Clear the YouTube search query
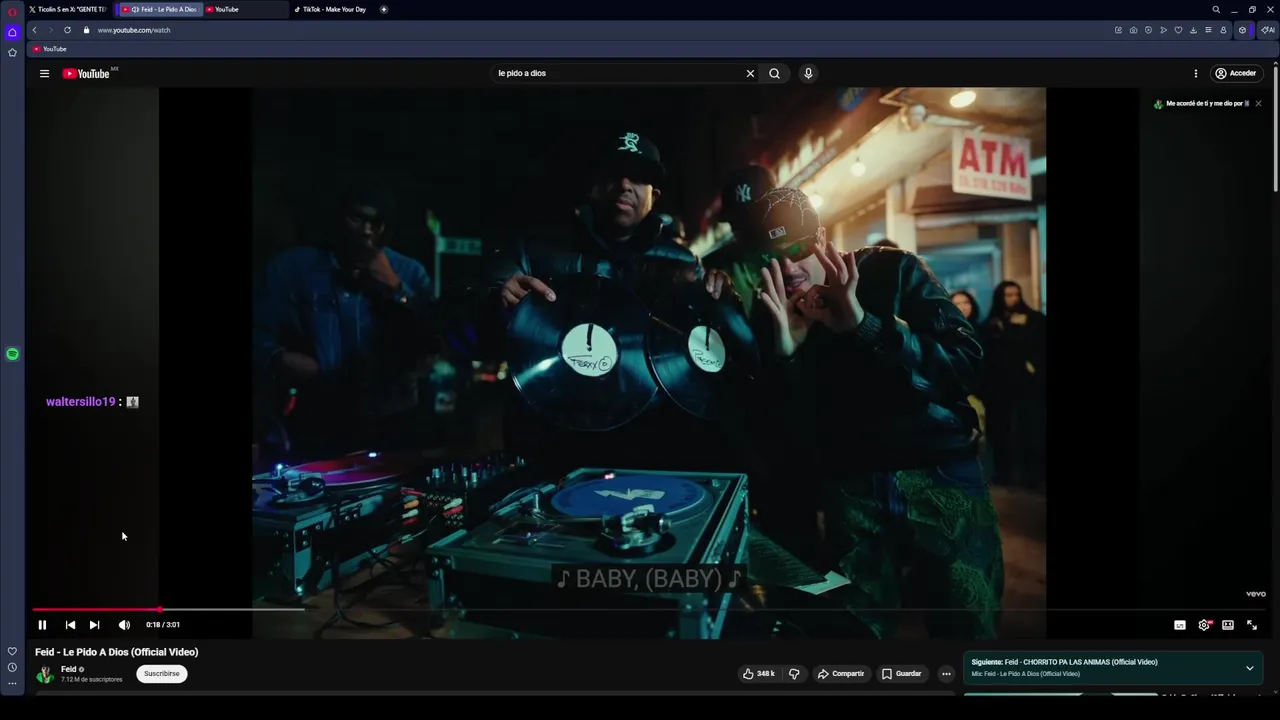This screenshot has height=720, width=1280. (x=750, y=73)
